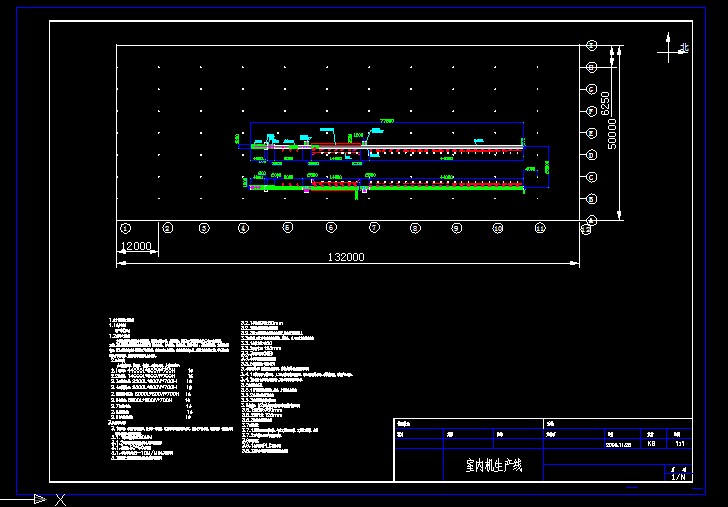Click the UCS X-axis arrow icon

click(x=40, y=500)
